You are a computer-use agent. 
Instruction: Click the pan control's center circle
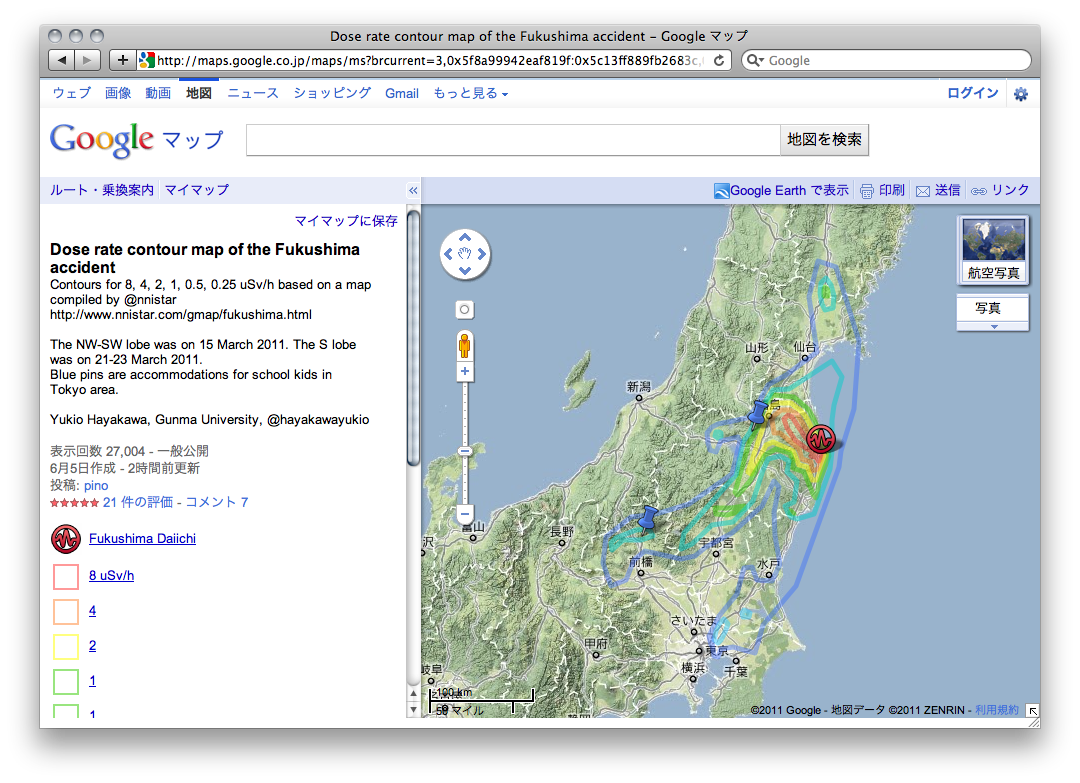(464, 255)
